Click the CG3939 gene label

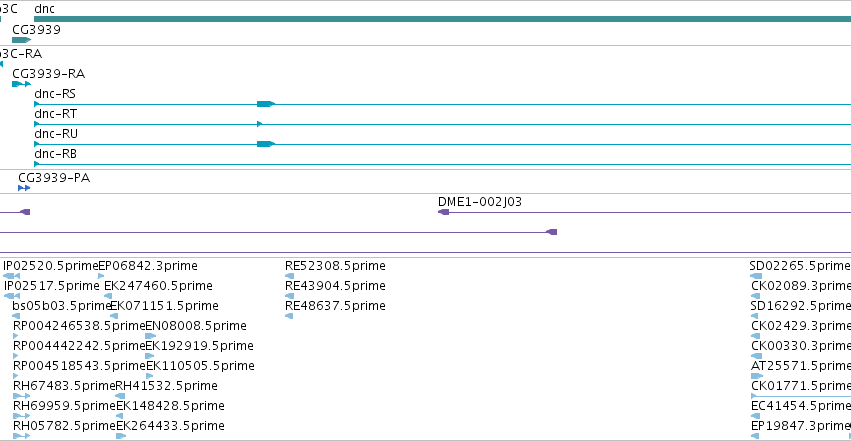click(x=36, y=29)
